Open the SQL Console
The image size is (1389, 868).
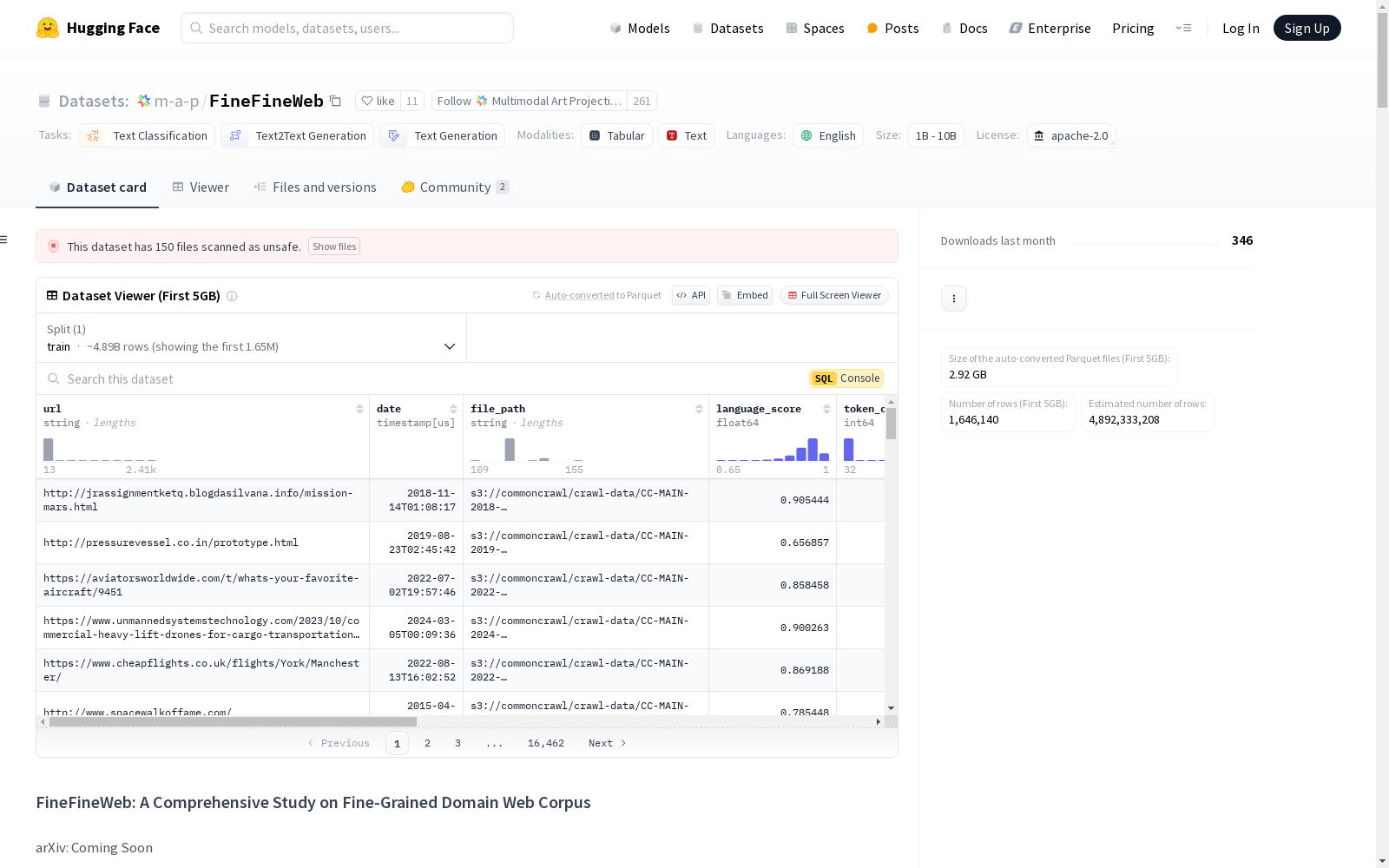[846, 378]
